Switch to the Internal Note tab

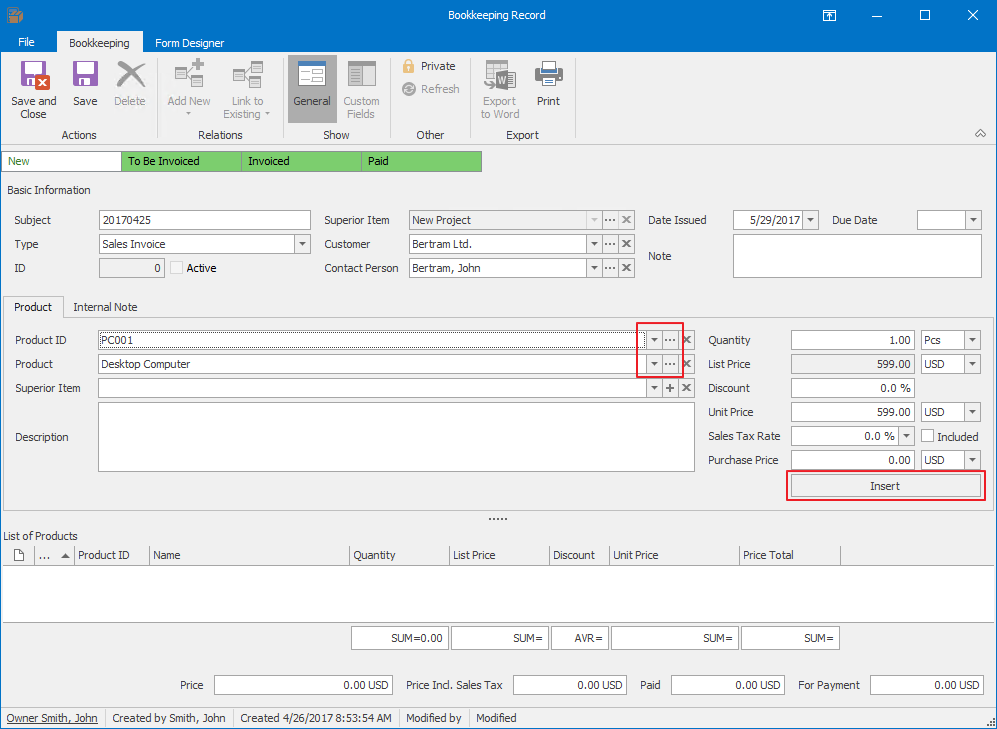point(106,307)
